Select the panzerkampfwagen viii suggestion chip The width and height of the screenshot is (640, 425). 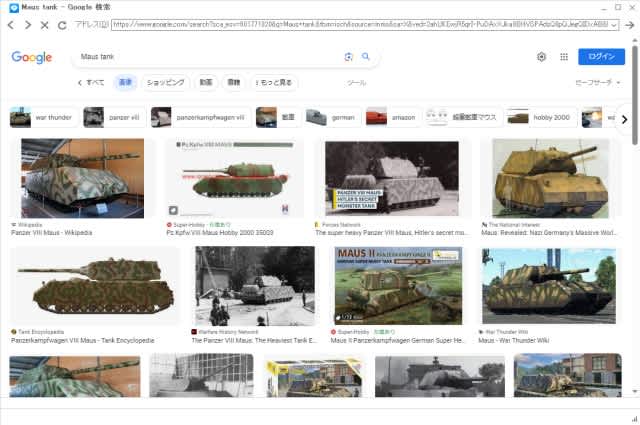point(200,118)
